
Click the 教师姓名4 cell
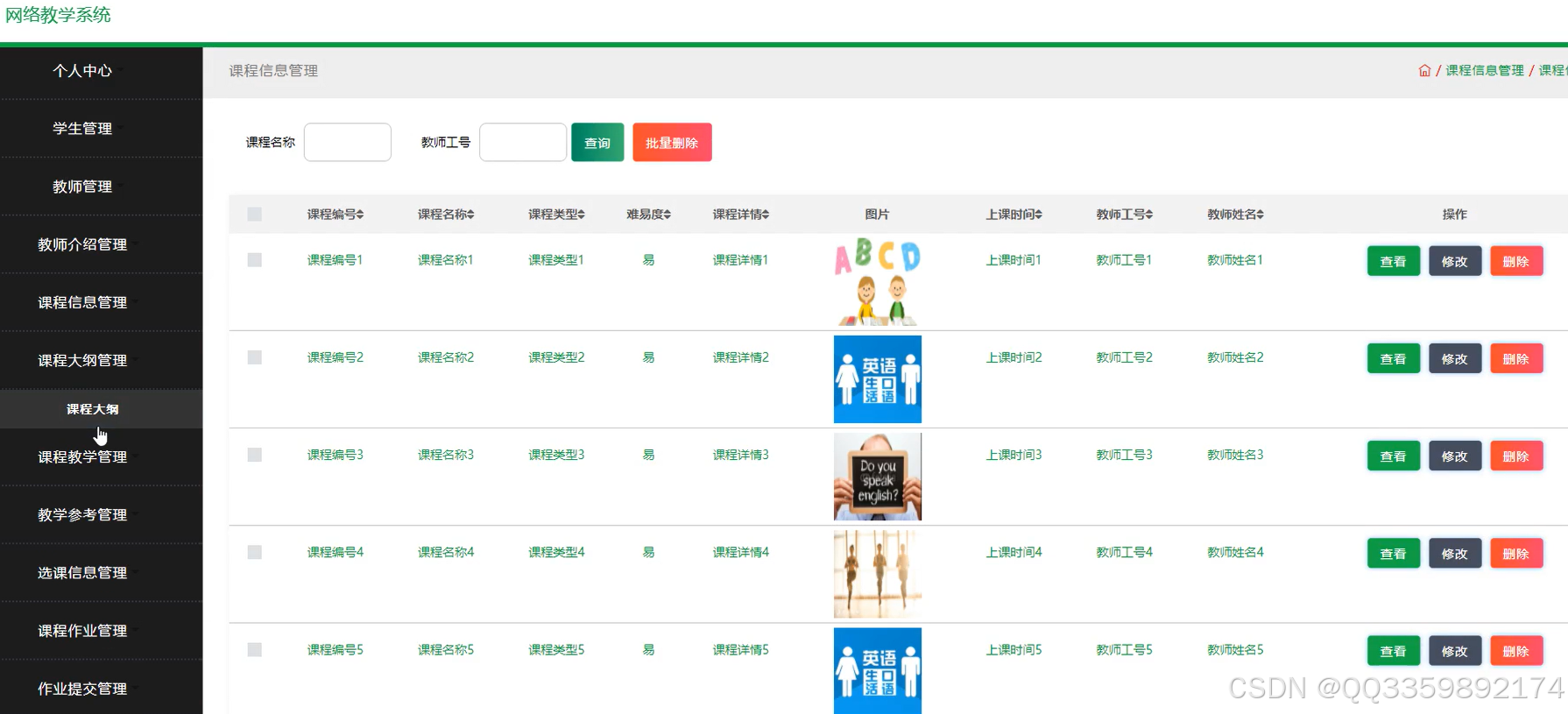tap(1235, 552)
